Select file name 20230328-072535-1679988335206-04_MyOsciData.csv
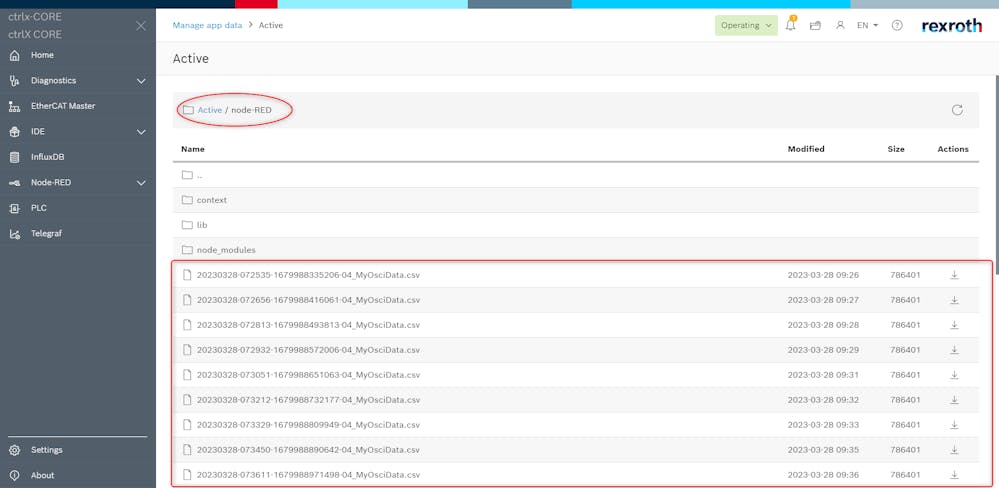The height and width of the screenshot is (488, 999). click(308, 275)
